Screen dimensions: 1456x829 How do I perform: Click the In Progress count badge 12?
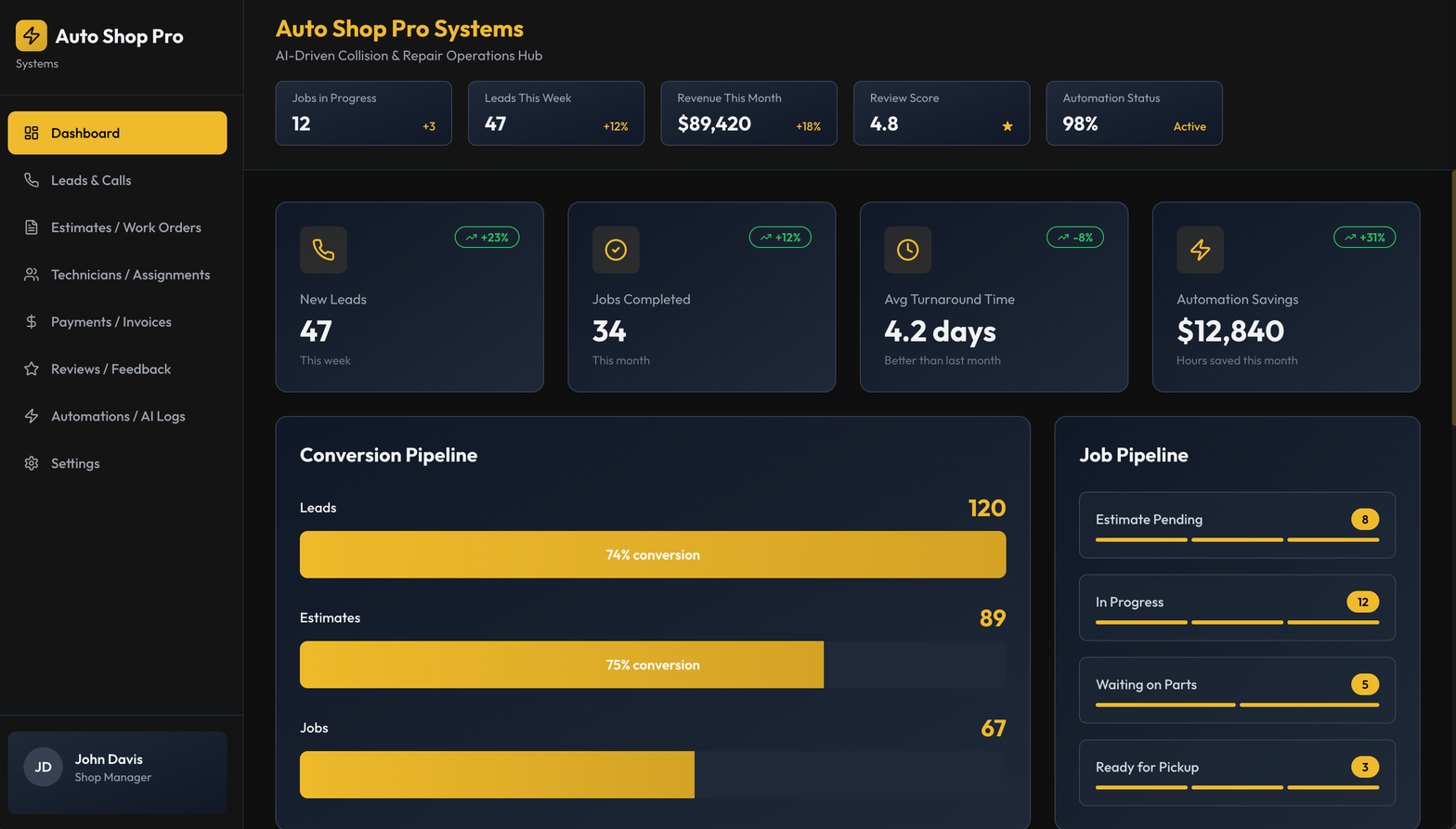(x=1363, y=602)
